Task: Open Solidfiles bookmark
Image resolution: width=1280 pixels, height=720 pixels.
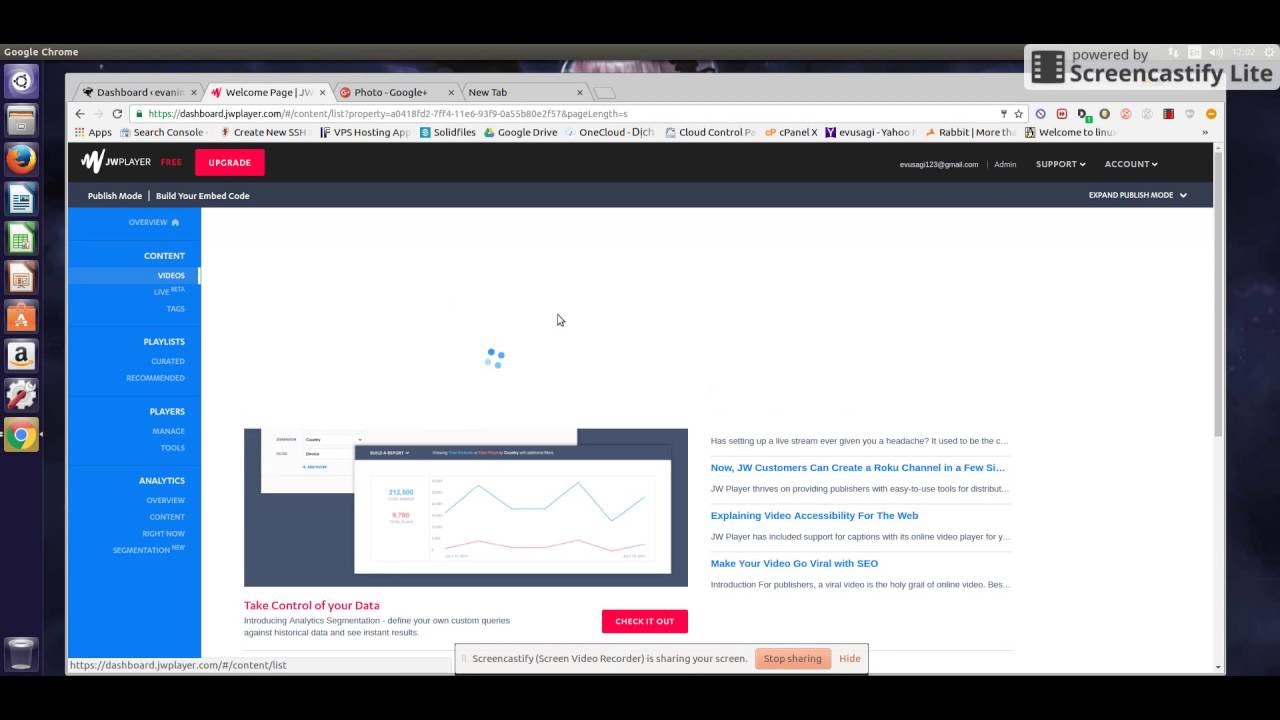Action: click(448, 132)
